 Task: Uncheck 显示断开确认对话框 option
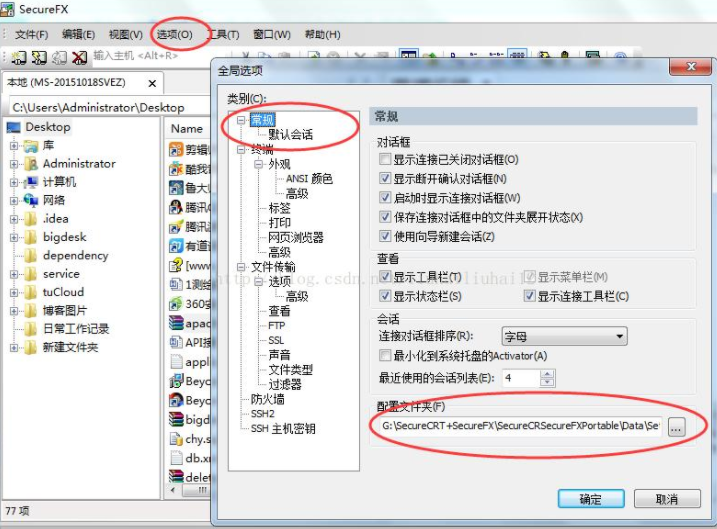385,178
